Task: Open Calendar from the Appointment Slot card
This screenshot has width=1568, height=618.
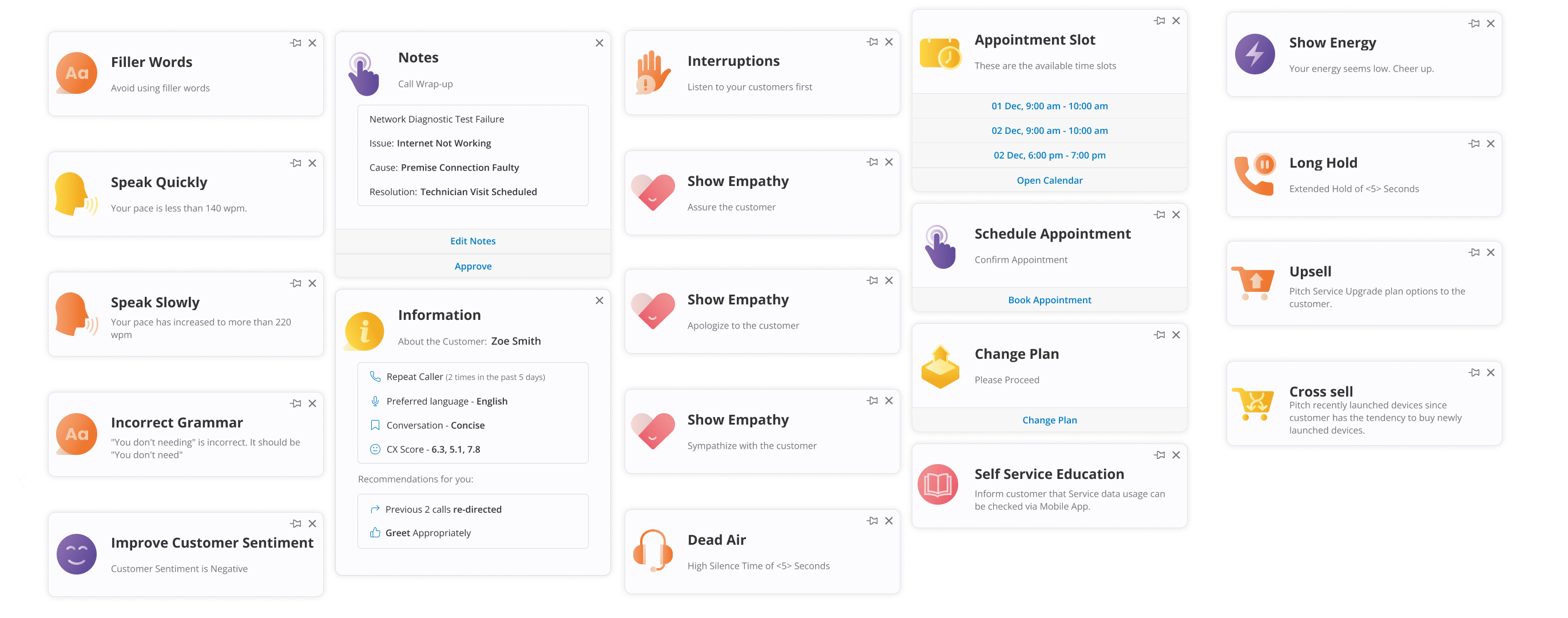Action: 1049,180
